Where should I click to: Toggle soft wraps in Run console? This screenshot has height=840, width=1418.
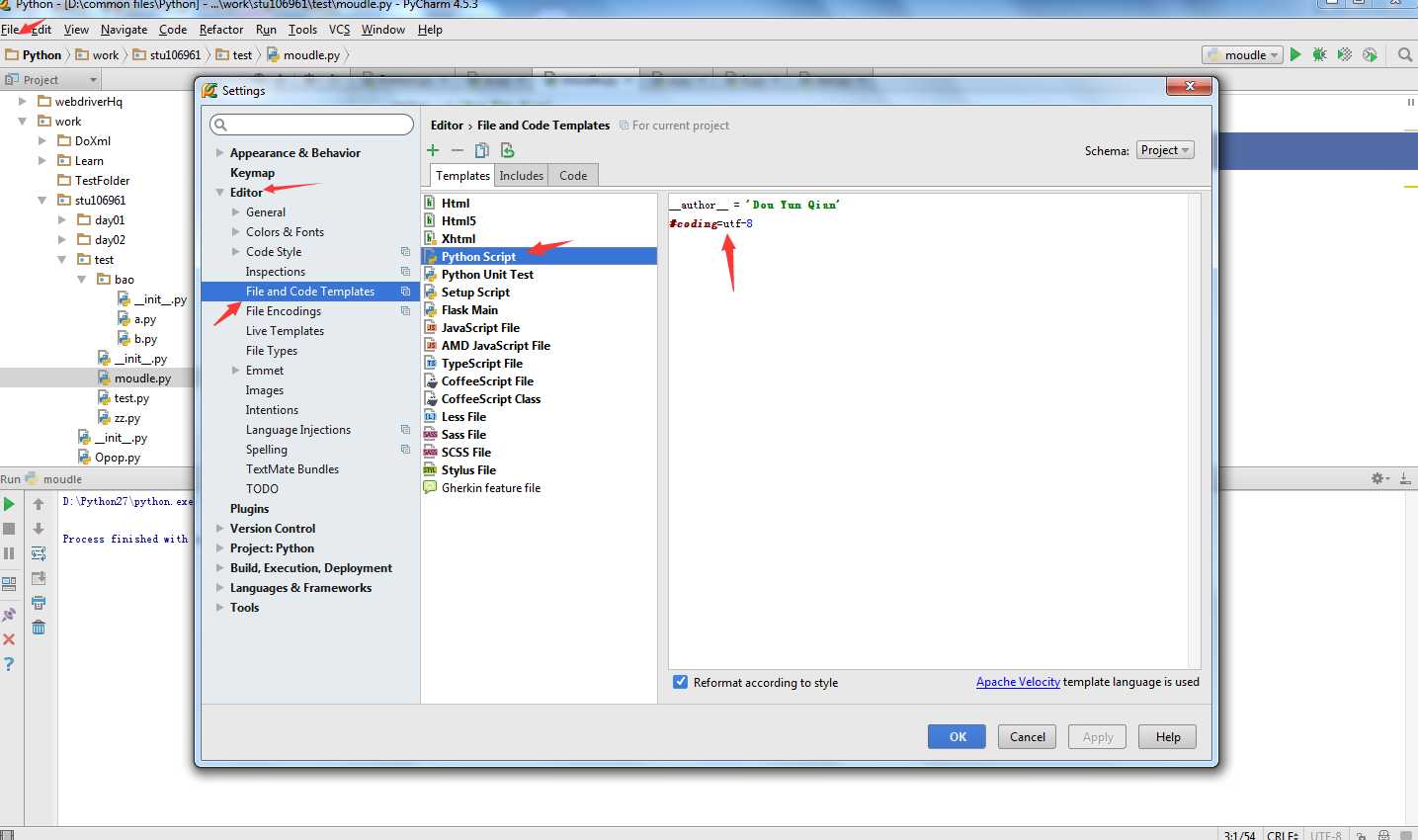tap(39, 553)
